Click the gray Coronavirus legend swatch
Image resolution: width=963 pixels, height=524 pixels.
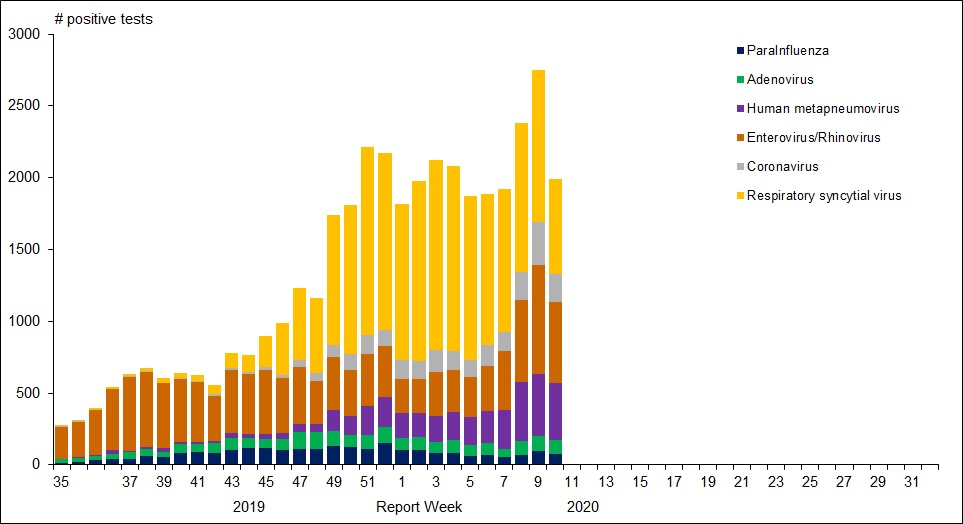pos(740,167)
